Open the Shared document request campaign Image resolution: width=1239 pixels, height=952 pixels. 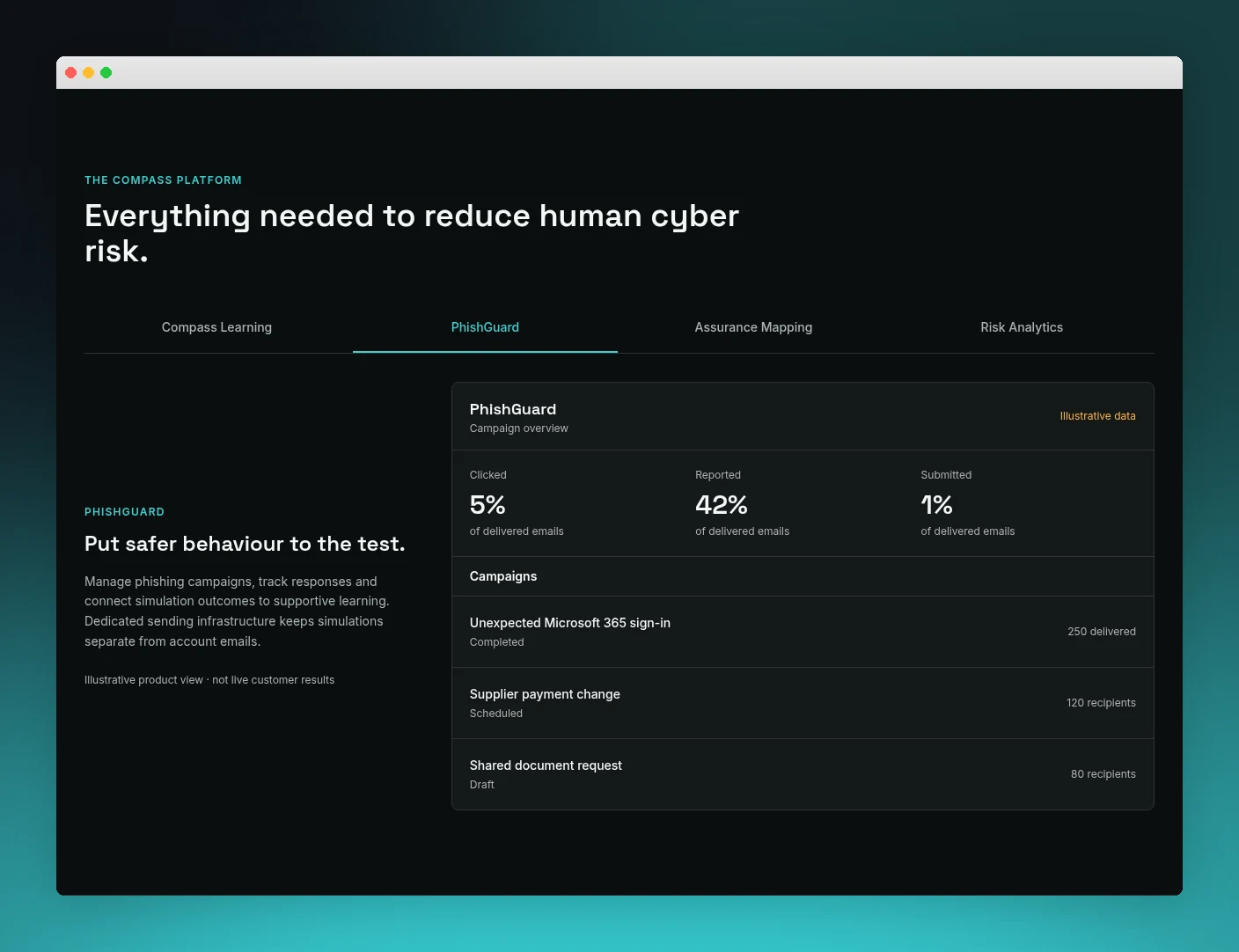pyautogui.click(x=803, y=774)
